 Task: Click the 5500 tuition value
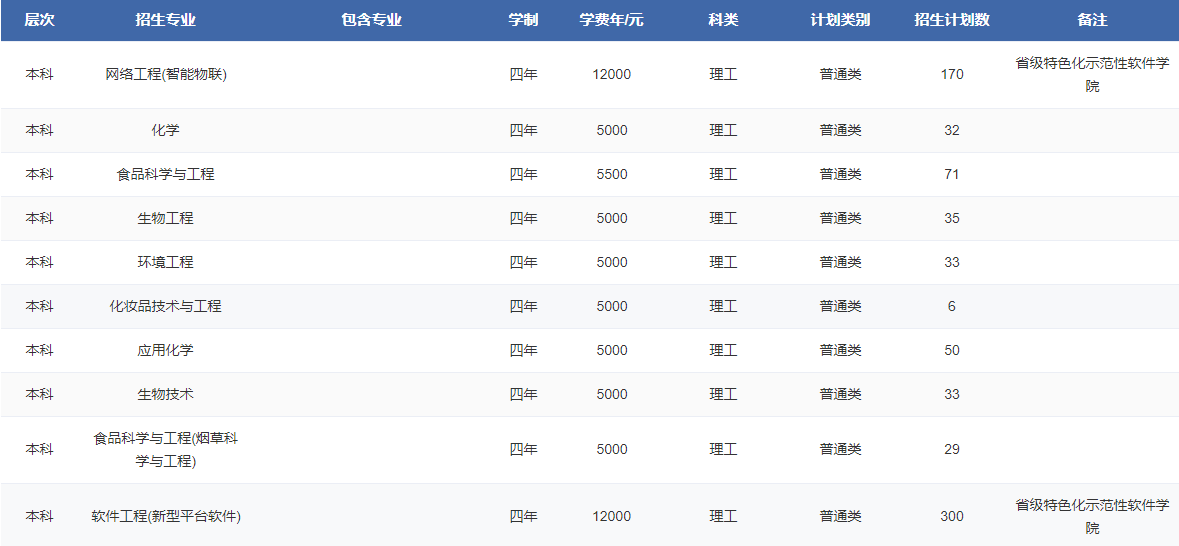[611, 174]
